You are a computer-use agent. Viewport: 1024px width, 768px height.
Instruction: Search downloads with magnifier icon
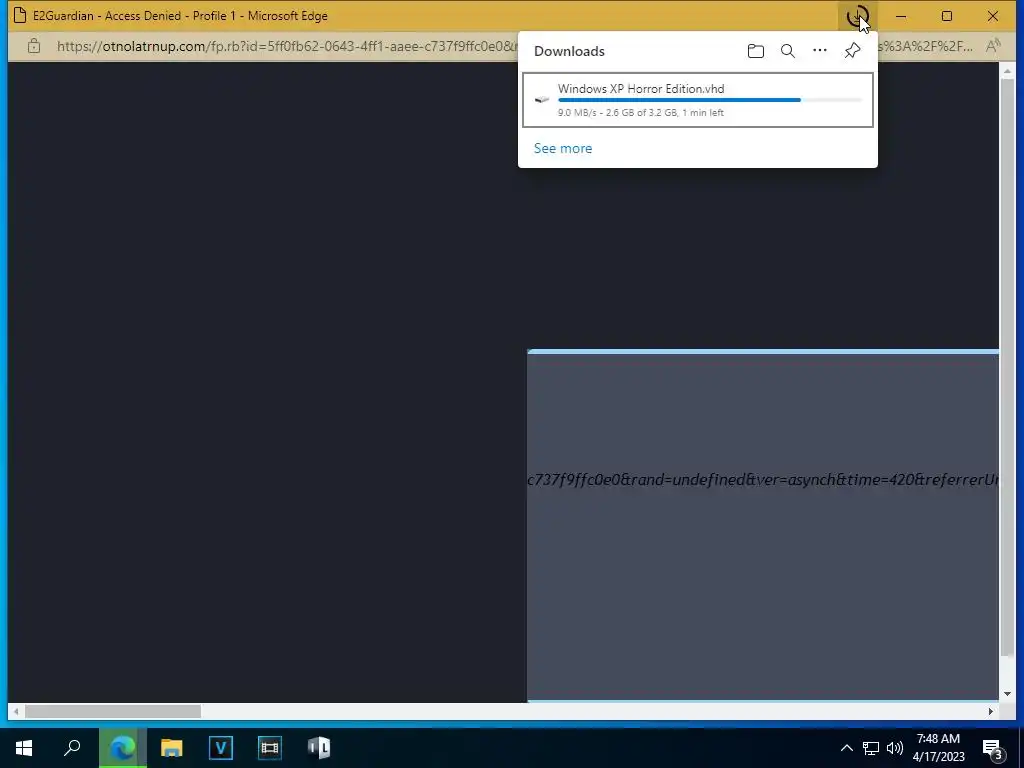coord(788,51)
